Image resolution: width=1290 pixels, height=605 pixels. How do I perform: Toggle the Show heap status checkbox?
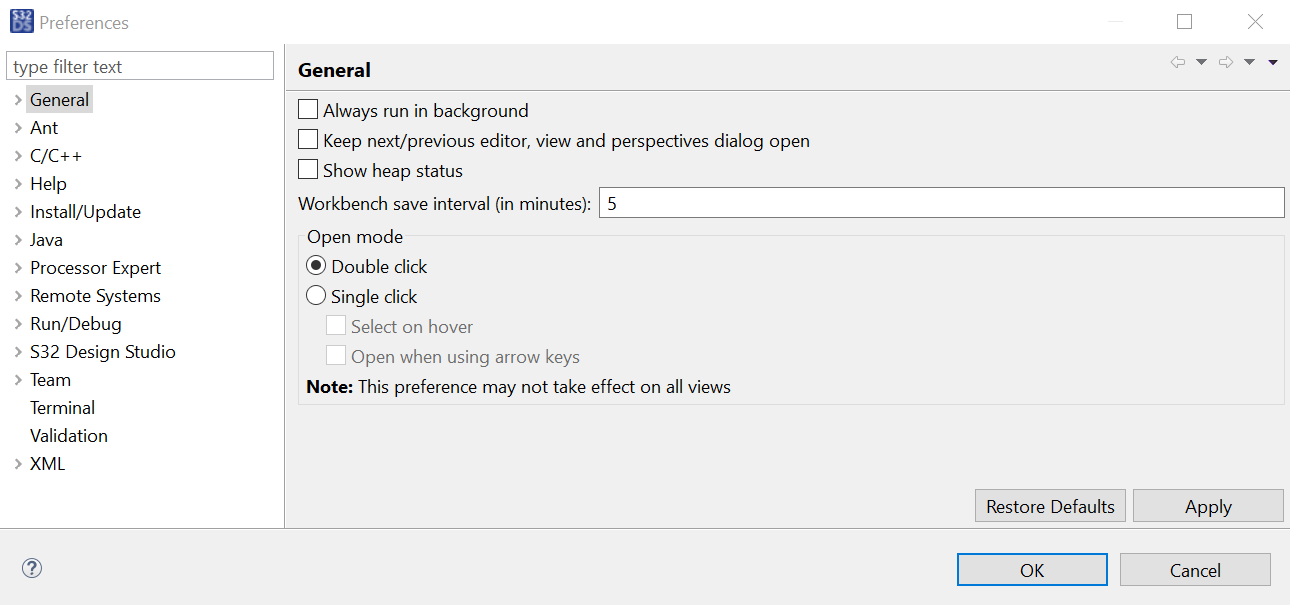pyautogui.click(x=308, y=170)
